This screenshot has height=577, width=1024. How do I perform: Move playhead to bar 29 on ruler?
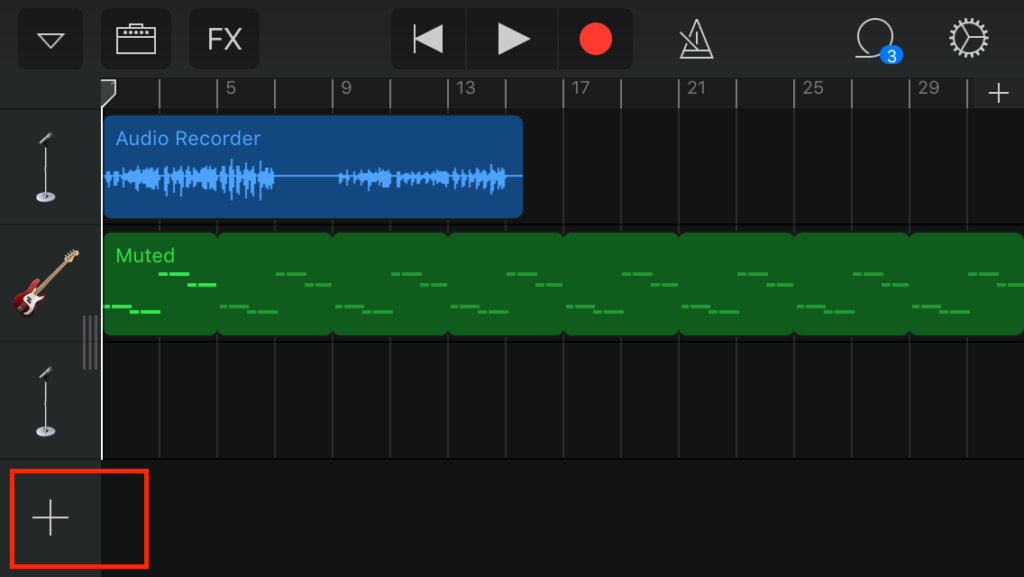(x=928, y=88)
